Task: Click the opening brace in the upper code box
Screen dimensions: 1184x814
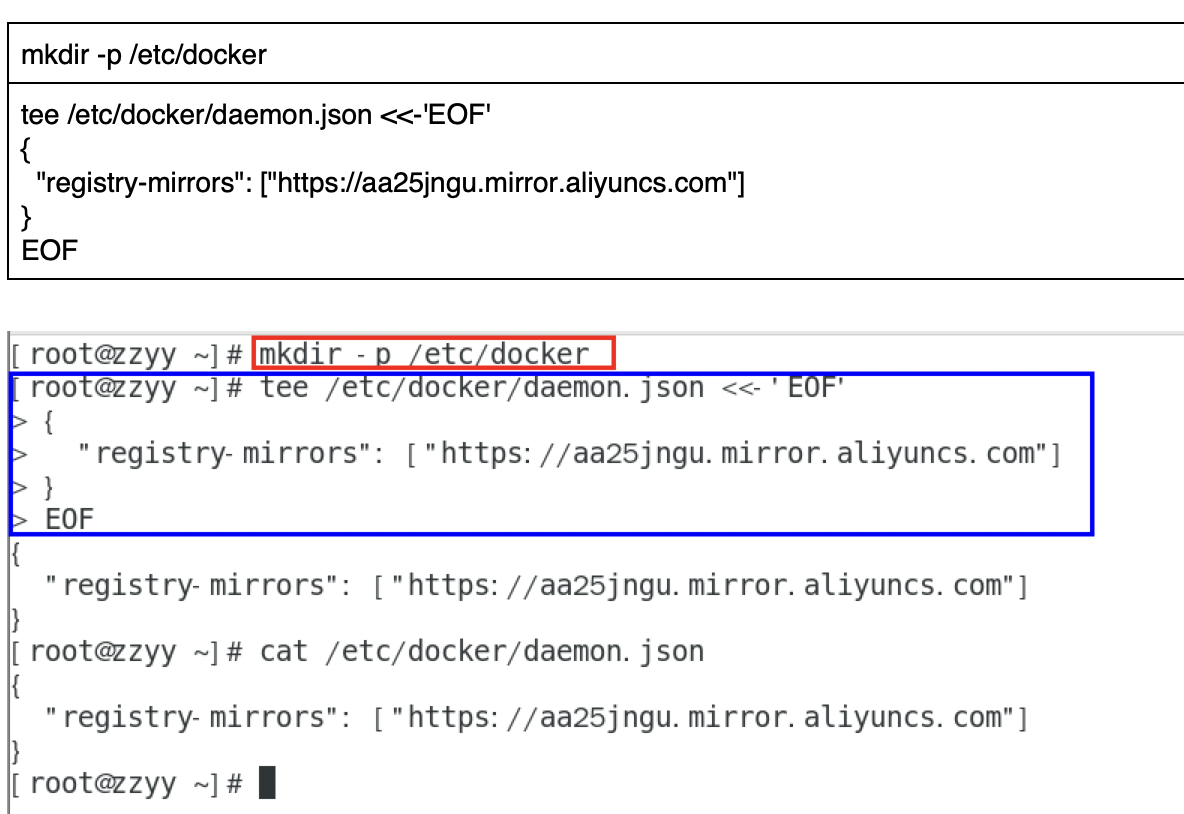Action: click(x=26, y=150)
